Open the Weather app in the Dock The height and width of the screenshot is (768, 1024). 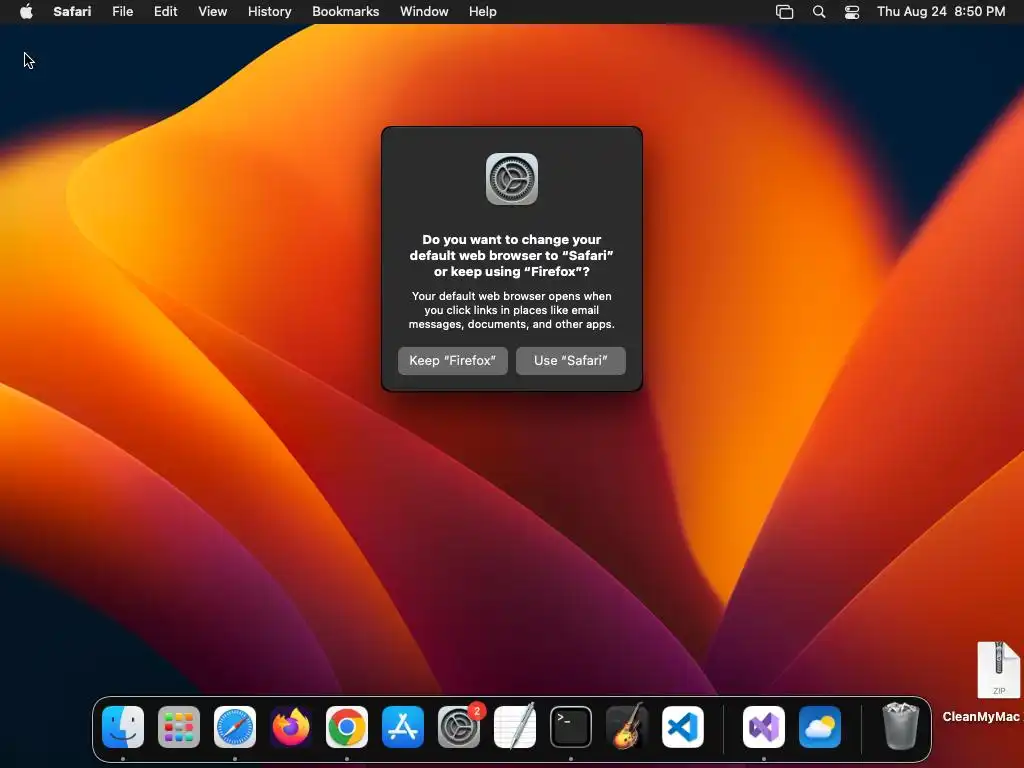[820, 727]
